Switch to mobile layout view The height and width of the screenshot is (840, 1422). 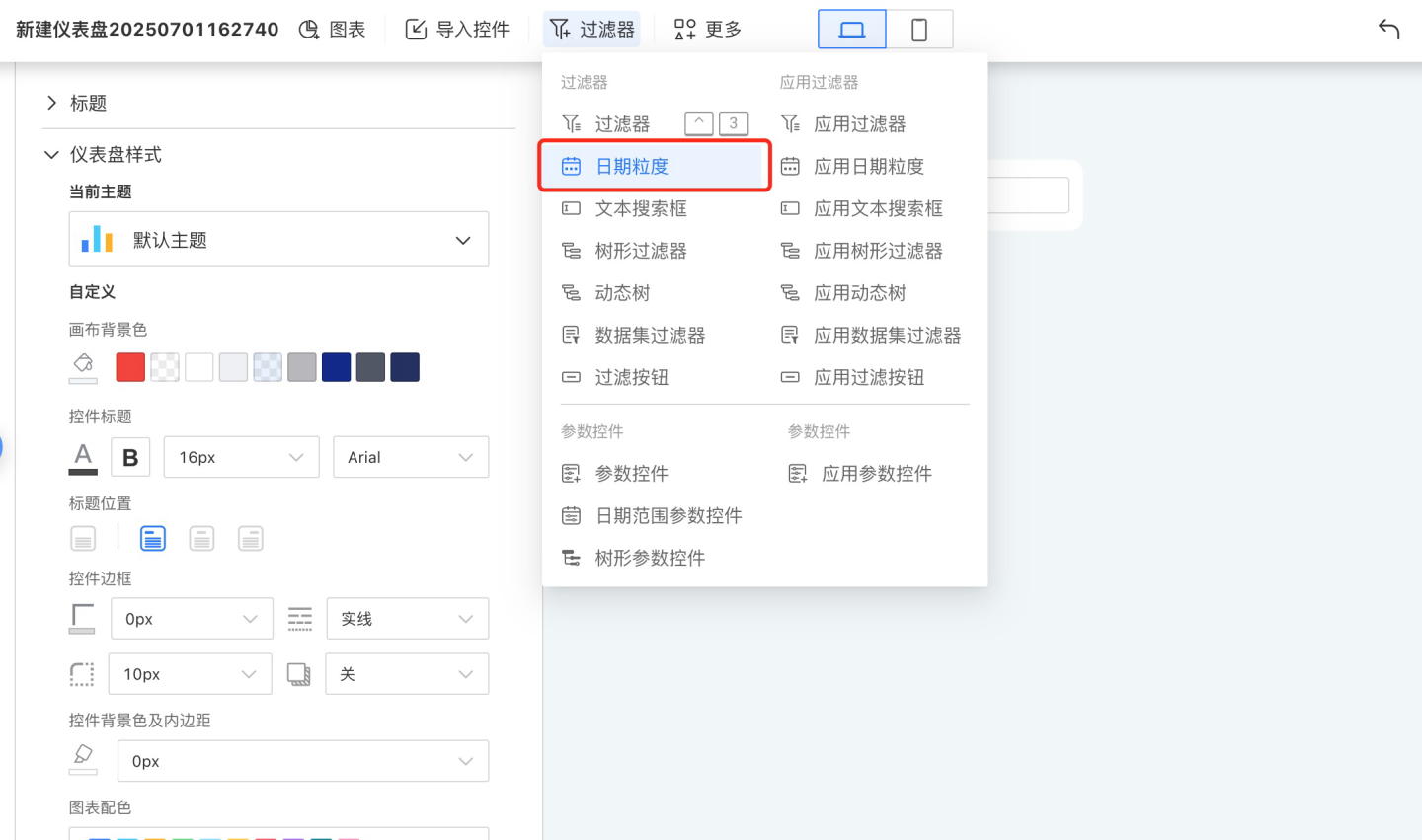(918, 30)
